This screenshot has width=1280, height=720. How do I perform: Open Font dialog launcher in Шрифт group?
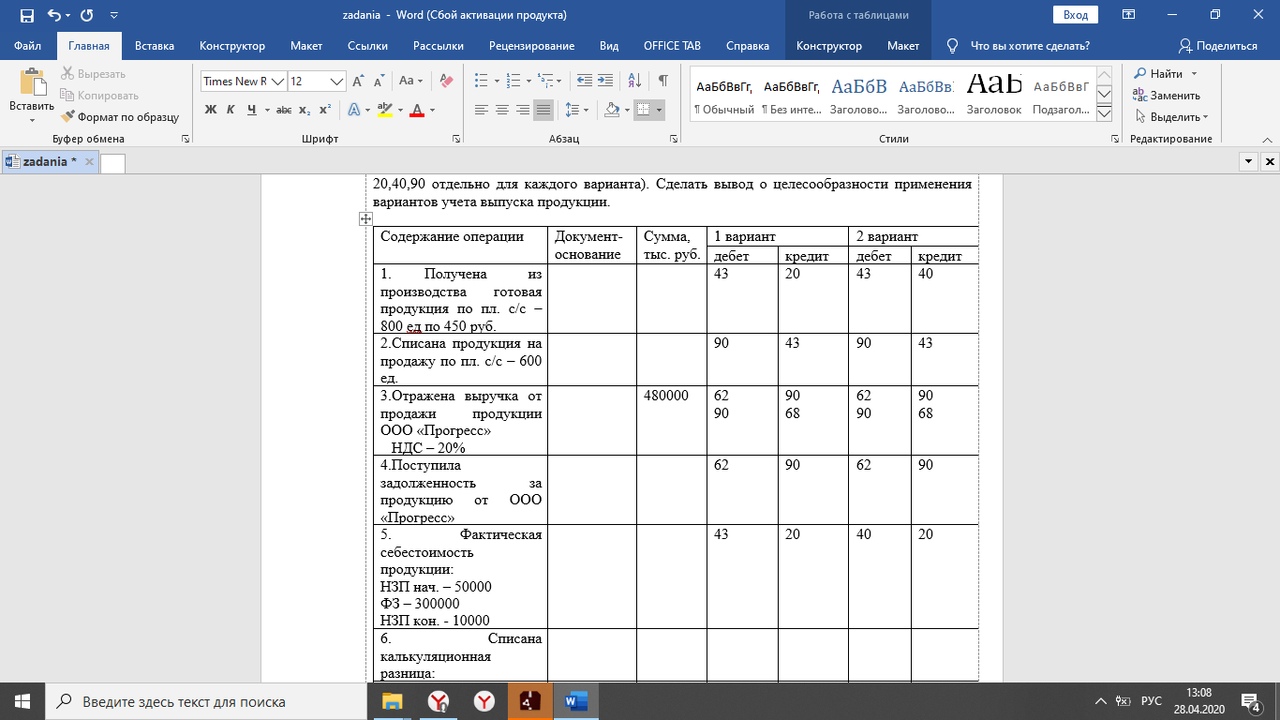[455, 140]
